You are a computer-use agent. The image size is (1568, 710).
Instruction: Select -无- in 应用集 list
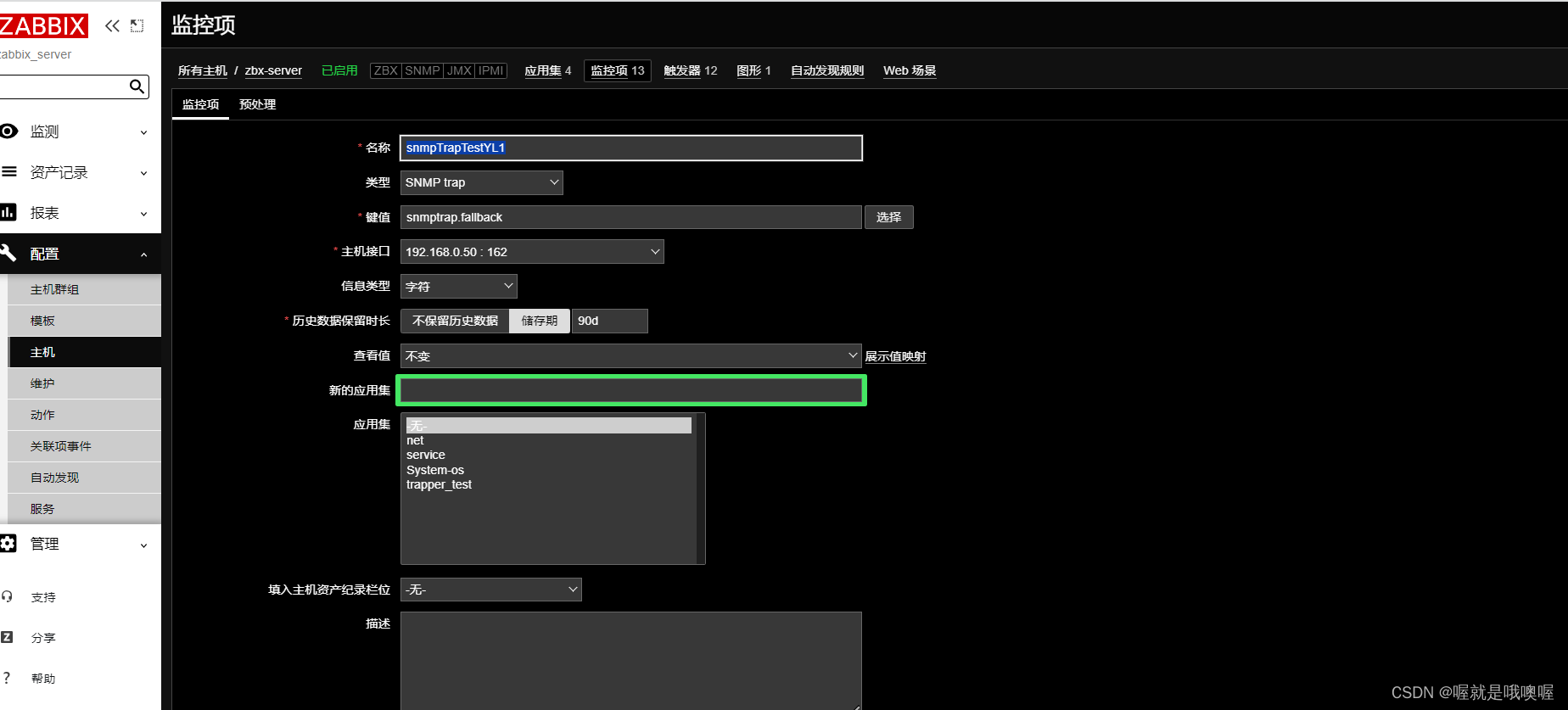(x=548, y=425)
